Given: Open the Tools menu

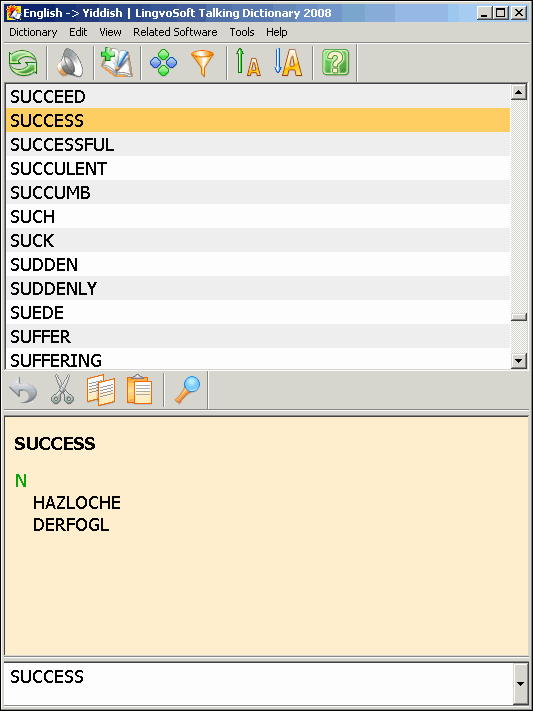Looking at the screenshot, I should click(x=242, y=32).
